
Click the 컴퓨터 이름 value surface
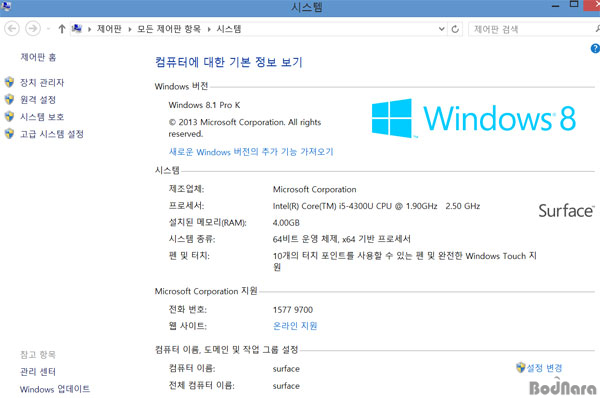[x=286, y=369]
